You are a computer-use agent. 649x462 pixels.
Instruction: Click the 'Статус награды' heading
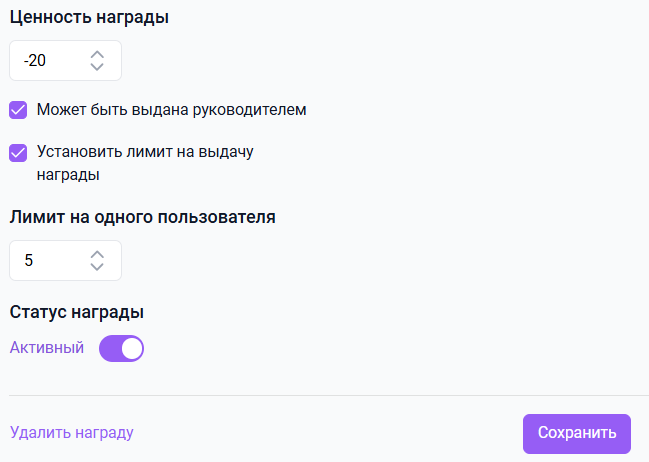coord(77,312)
